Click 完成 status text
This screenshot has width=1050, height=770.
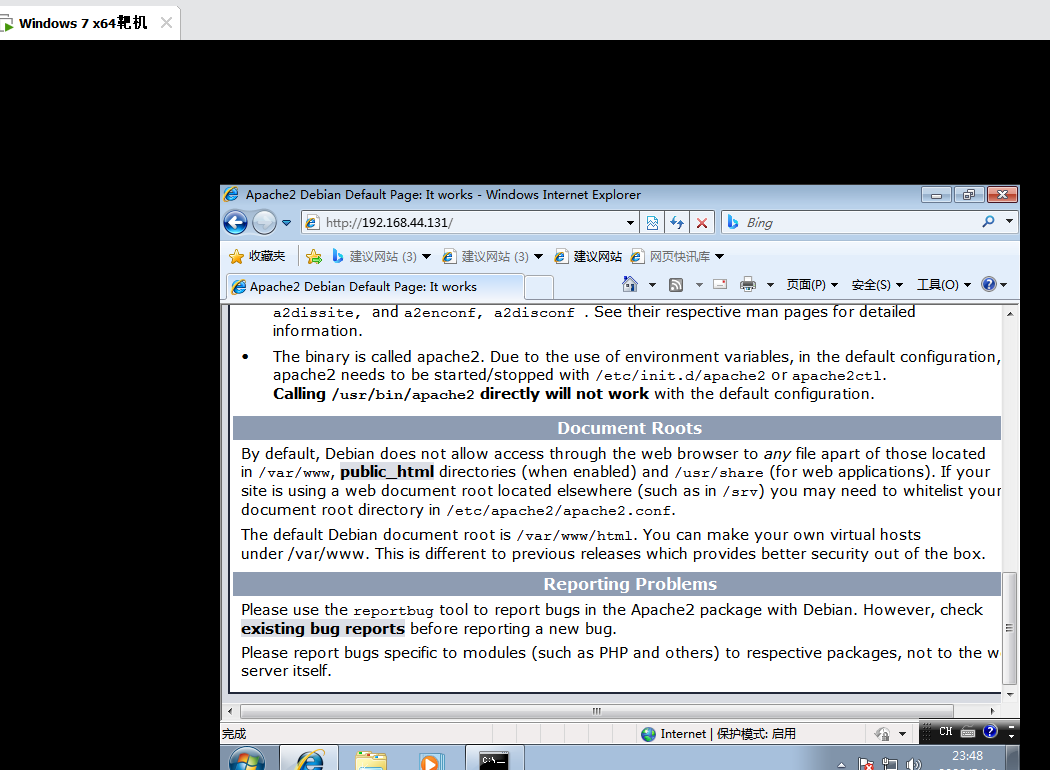tap(234, 734)
